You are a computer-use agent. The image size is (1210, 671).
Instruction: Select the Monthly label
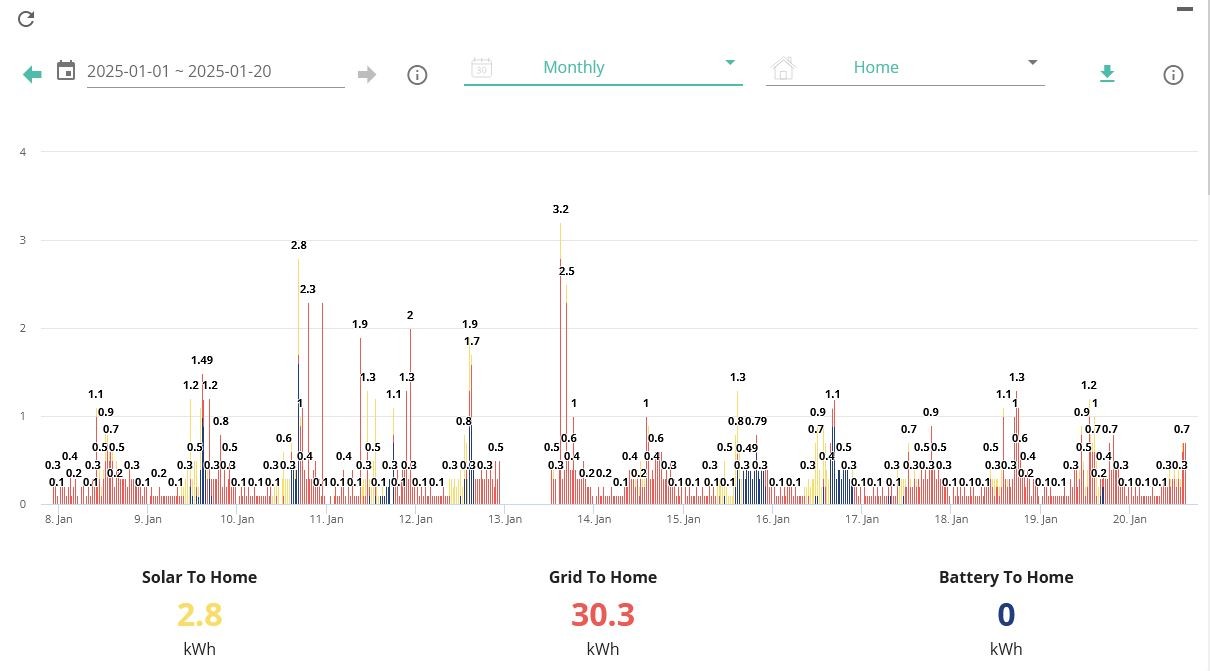tap(574, 67)
